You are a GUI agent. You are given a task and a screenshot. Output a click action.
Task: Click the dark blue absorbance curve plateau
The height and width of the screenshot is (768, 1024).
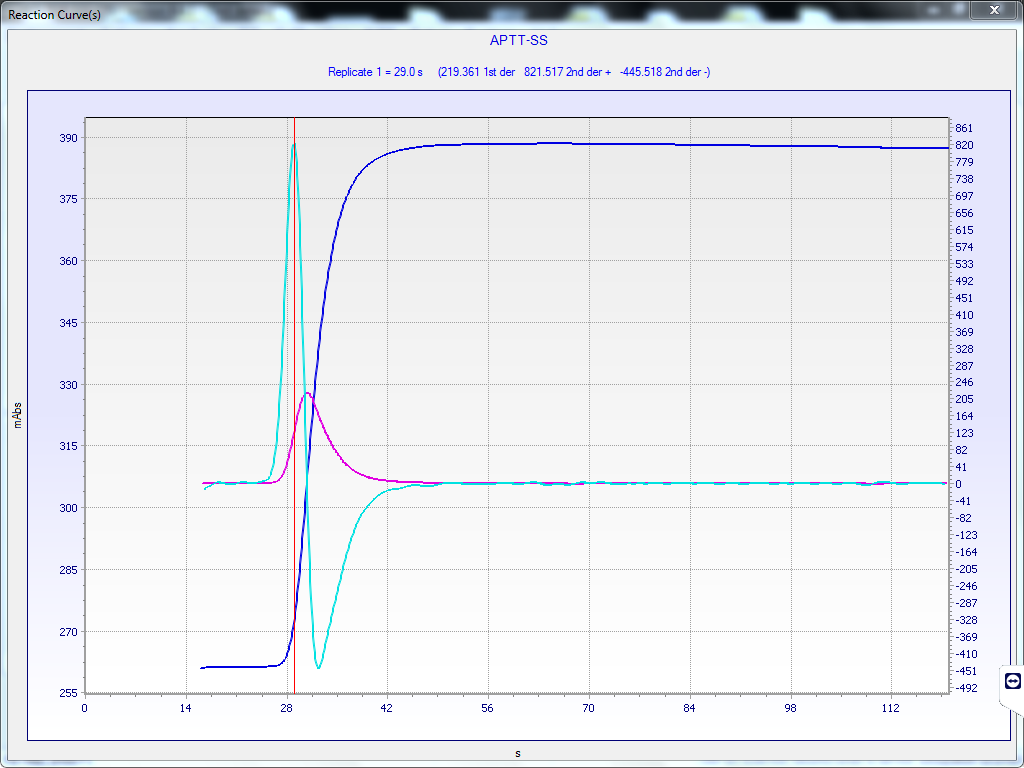600,144
